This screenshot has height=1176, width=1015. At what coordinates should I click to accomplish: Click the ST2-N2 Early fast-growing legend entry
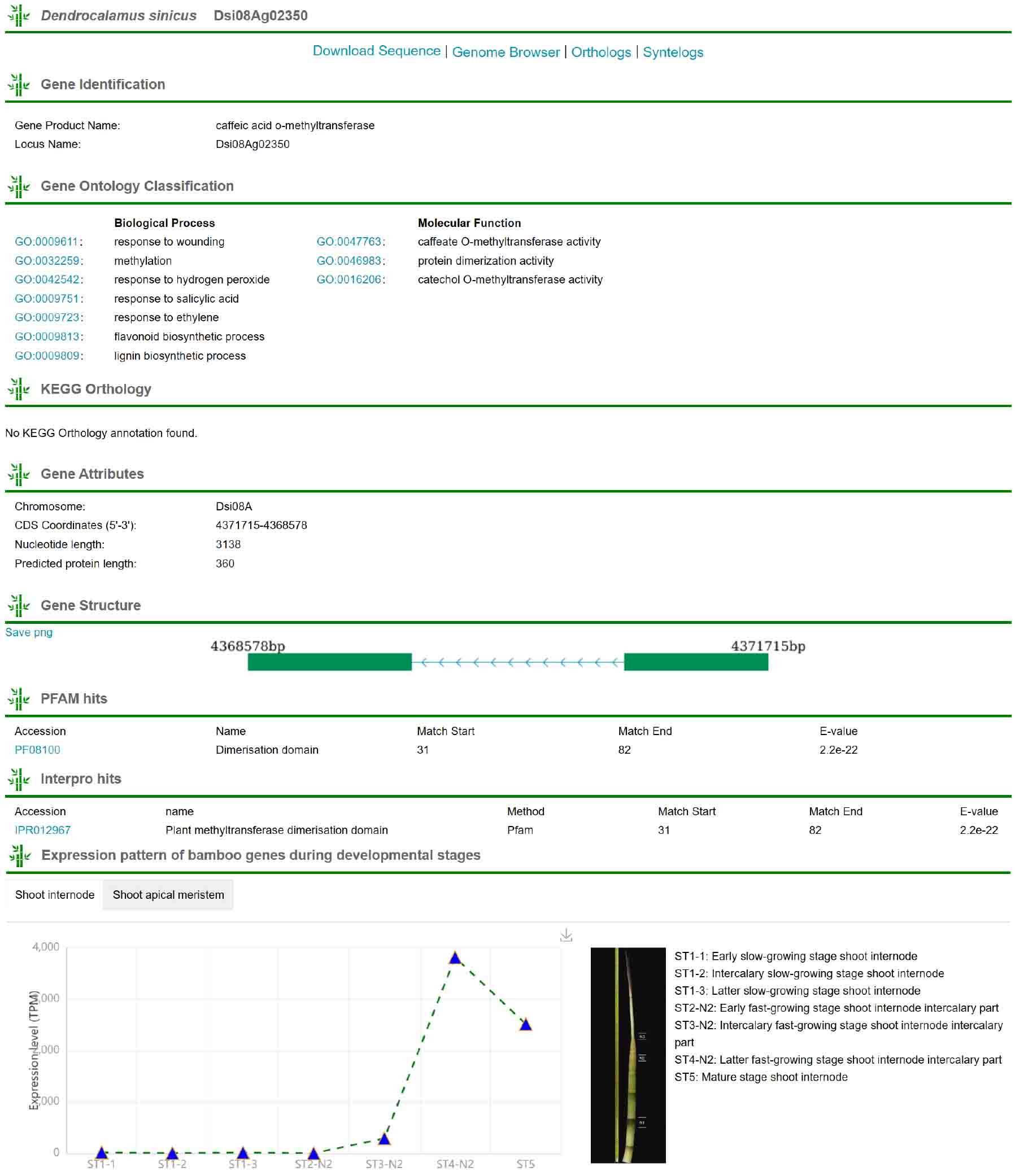coord(836,1007)
